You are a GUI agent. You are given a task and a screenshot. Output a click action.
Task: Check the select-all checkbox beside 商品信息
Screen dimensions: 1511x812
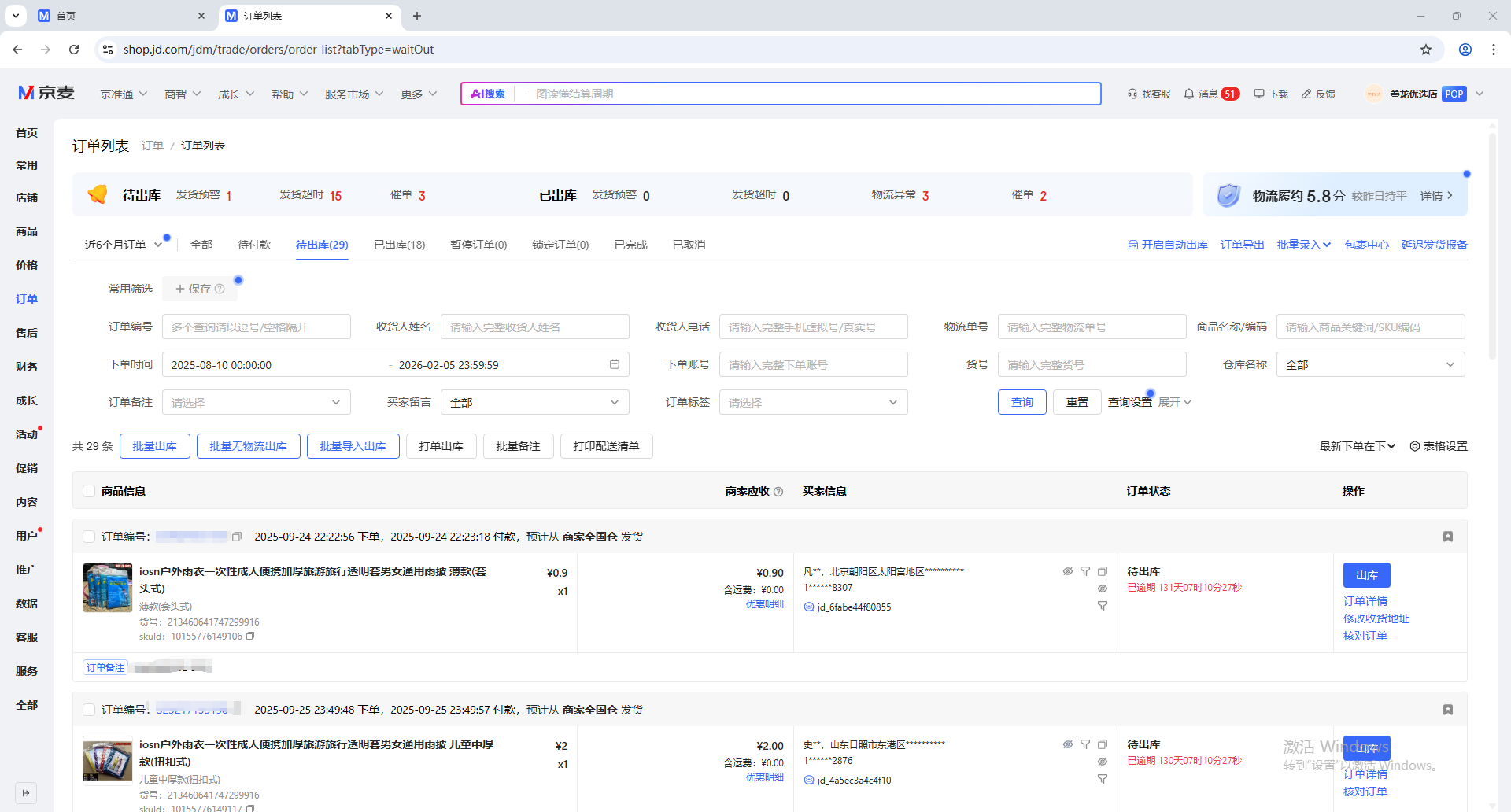(x=89, y=491)
